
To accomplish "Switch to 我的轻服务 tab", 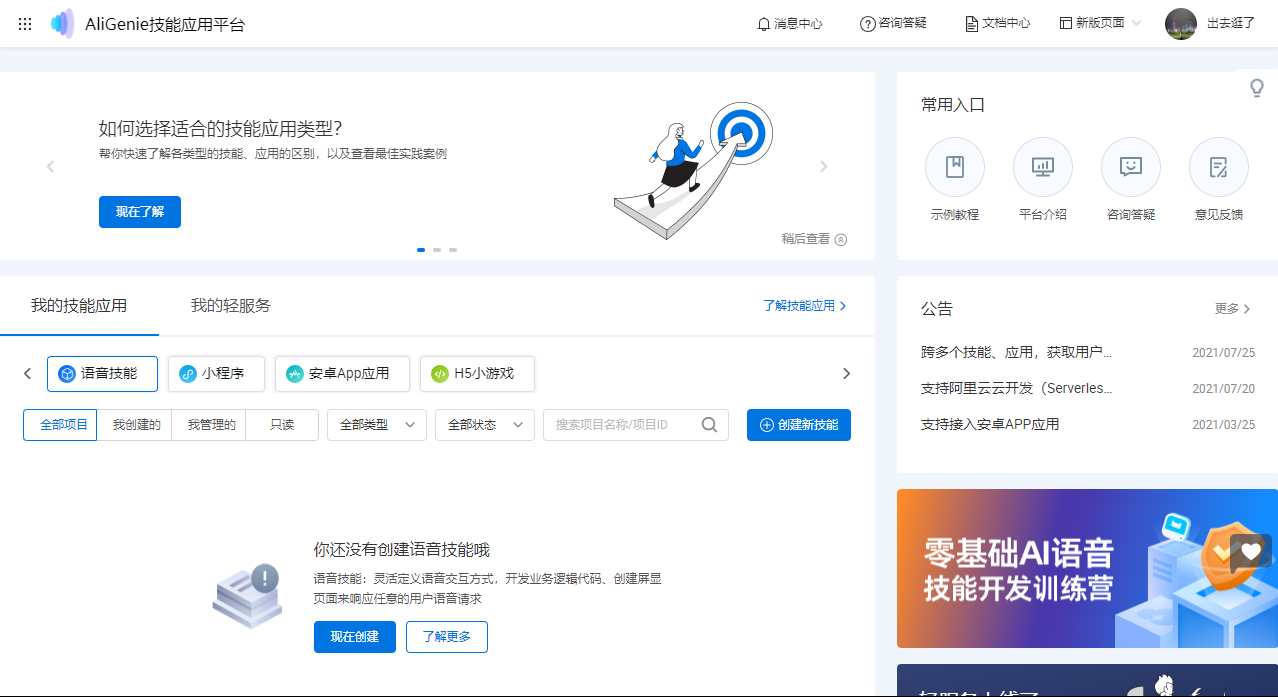I will [x=231, y=306].
